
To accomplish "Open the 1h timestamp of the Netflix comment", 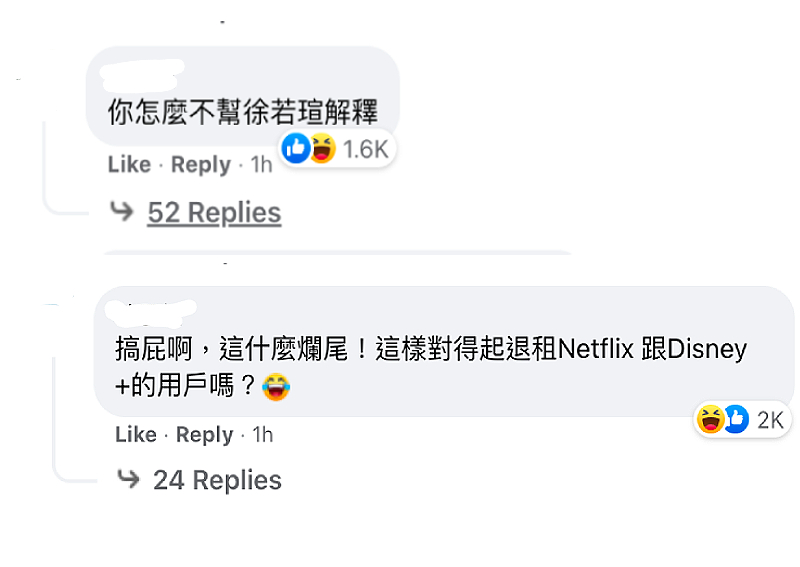I will 262,434.
